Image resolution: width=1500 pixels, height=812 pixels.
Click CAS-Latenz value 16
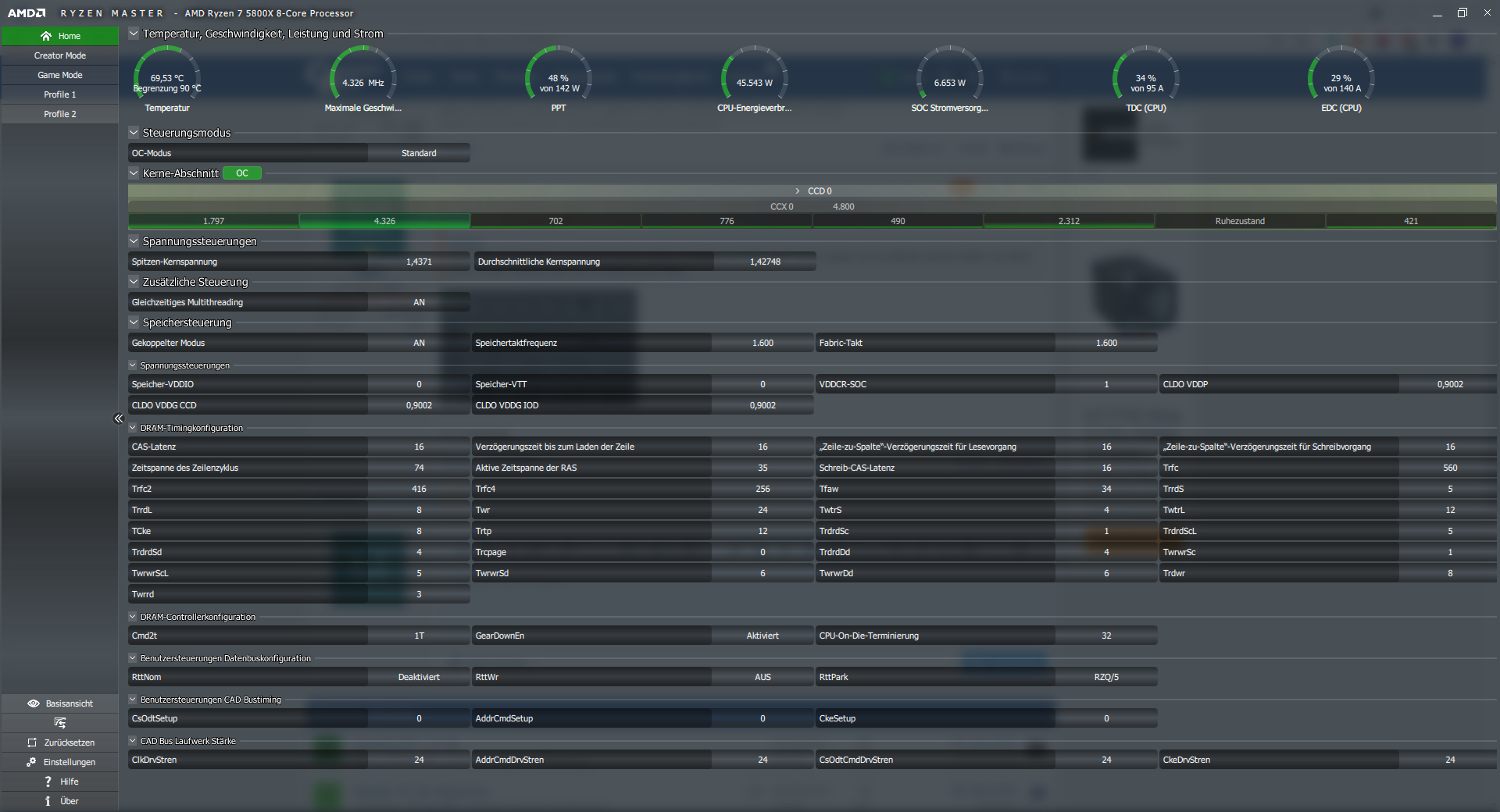click(419, 447)
